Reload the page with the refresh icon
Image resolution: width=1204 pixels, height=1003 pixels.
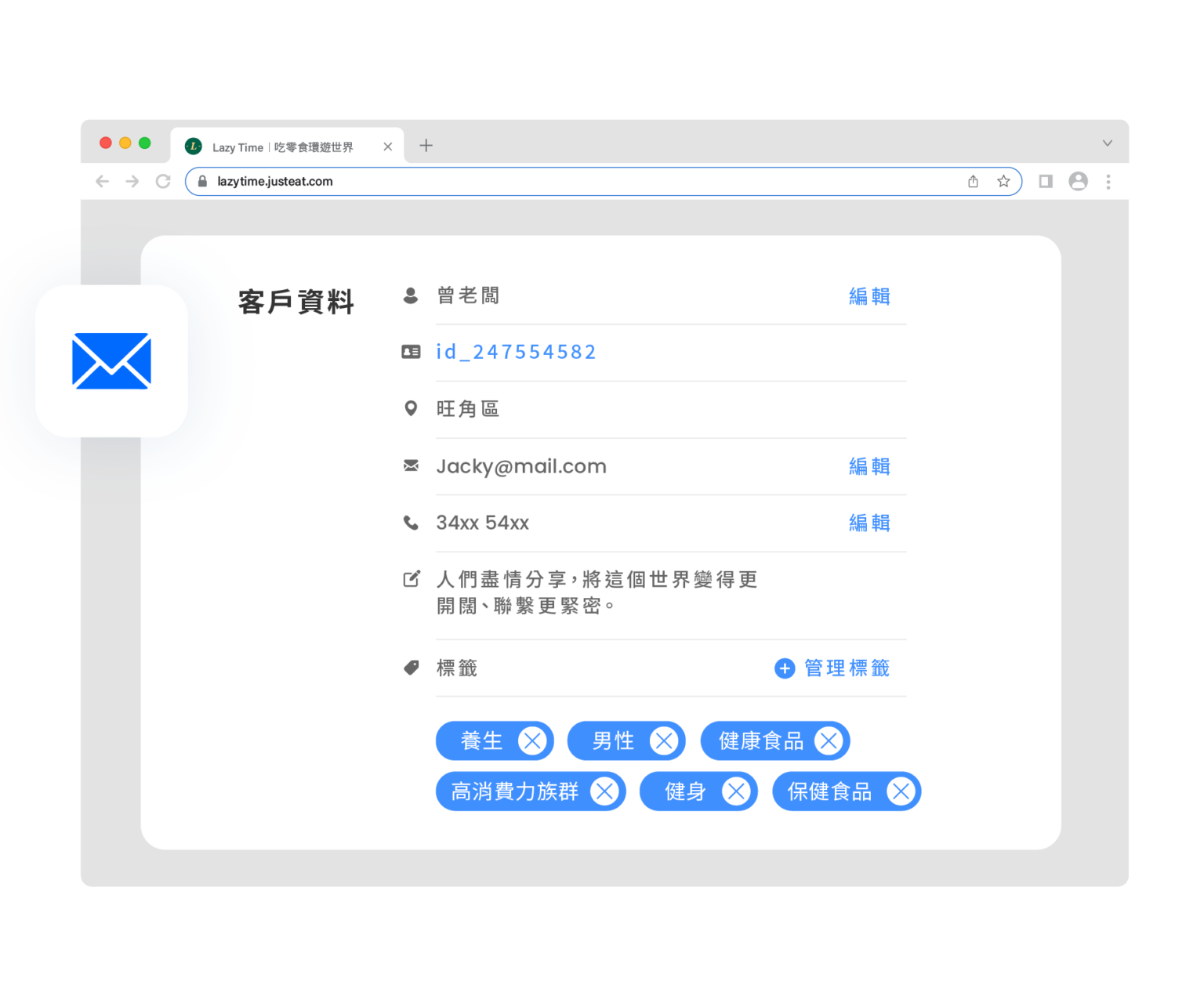[x=163, y=182]
